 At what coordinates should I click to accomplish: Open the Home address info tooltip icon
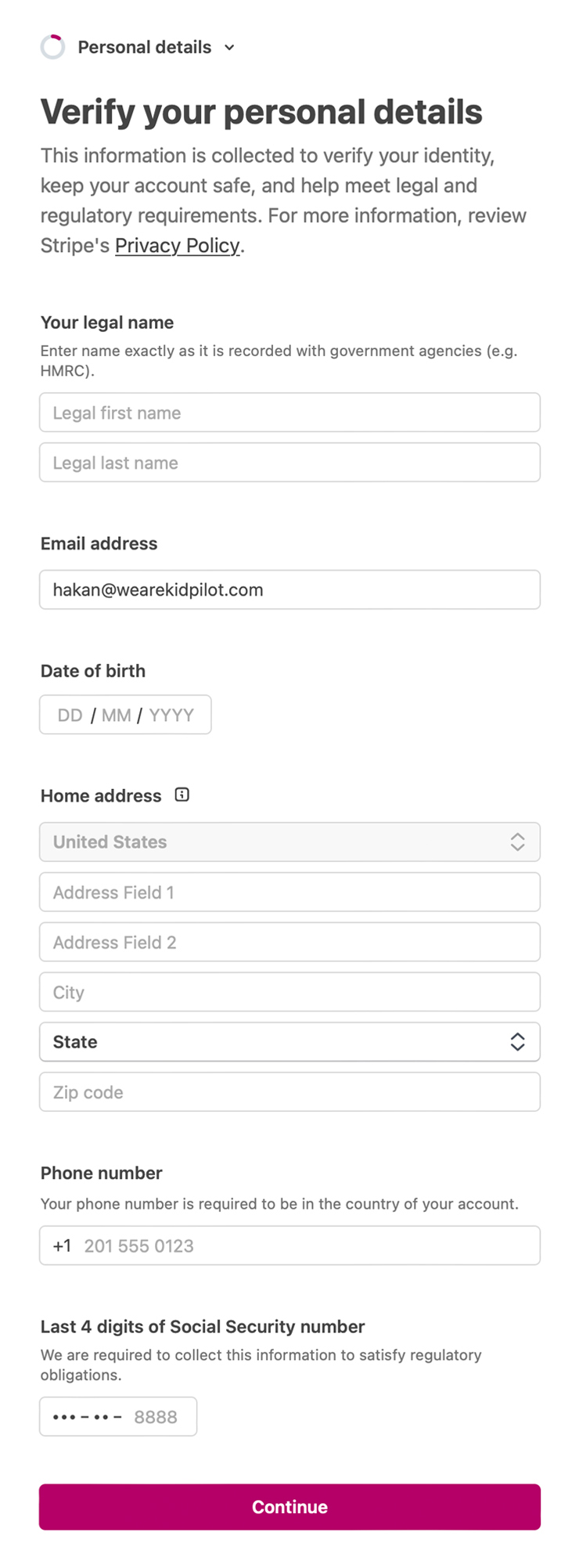pos(182,795)
